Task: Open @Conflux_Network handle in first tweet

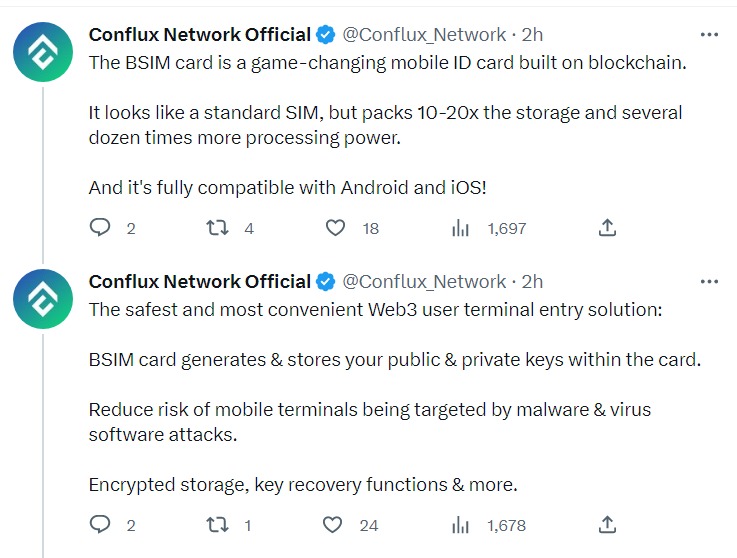Action: tap(424, 35)
